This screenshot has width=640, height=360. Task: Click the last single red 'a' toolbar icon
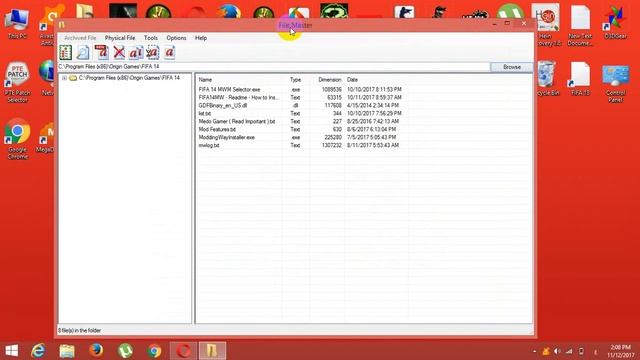point(169,52)
